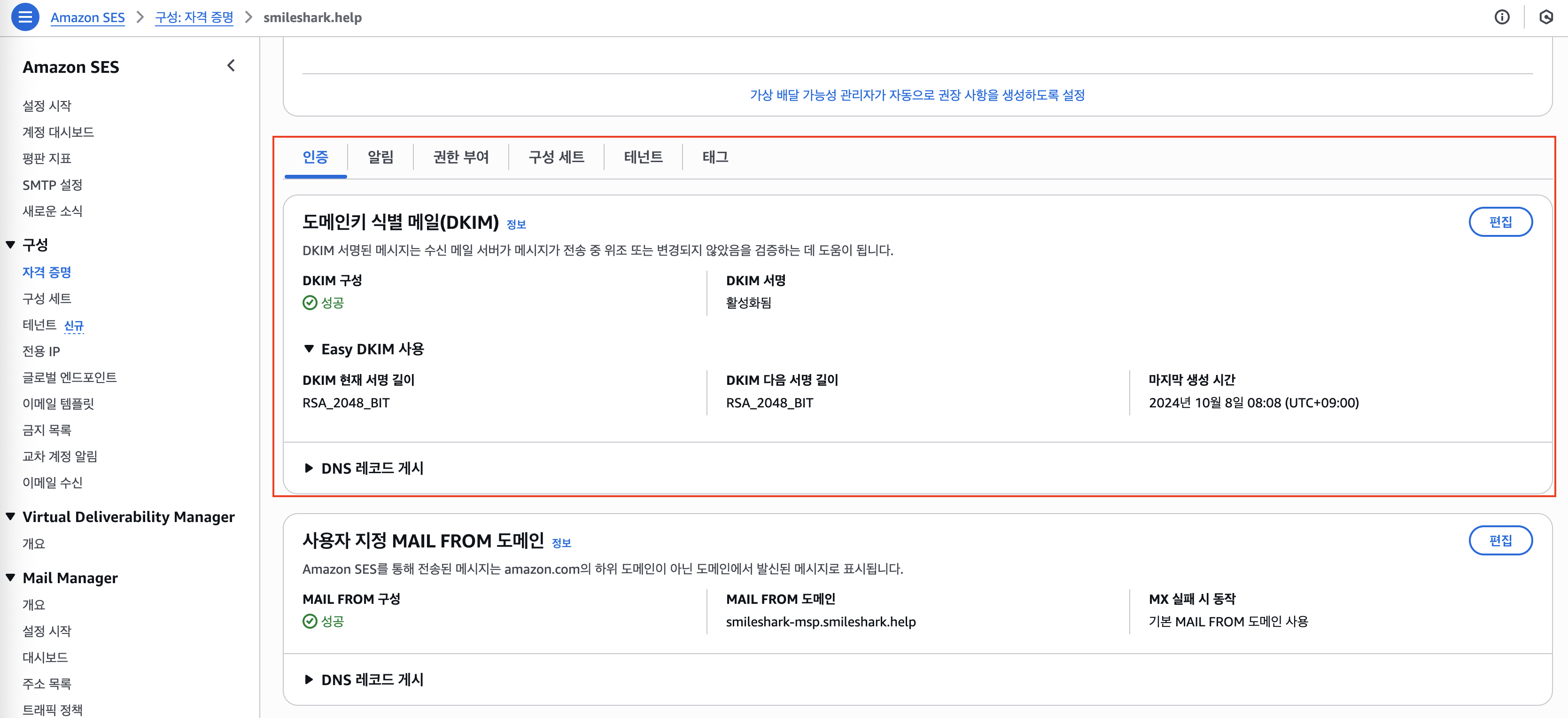1568x718 pixels.
Task: Open the 정보 link next to DKIM heading
Action: point(516,225)
